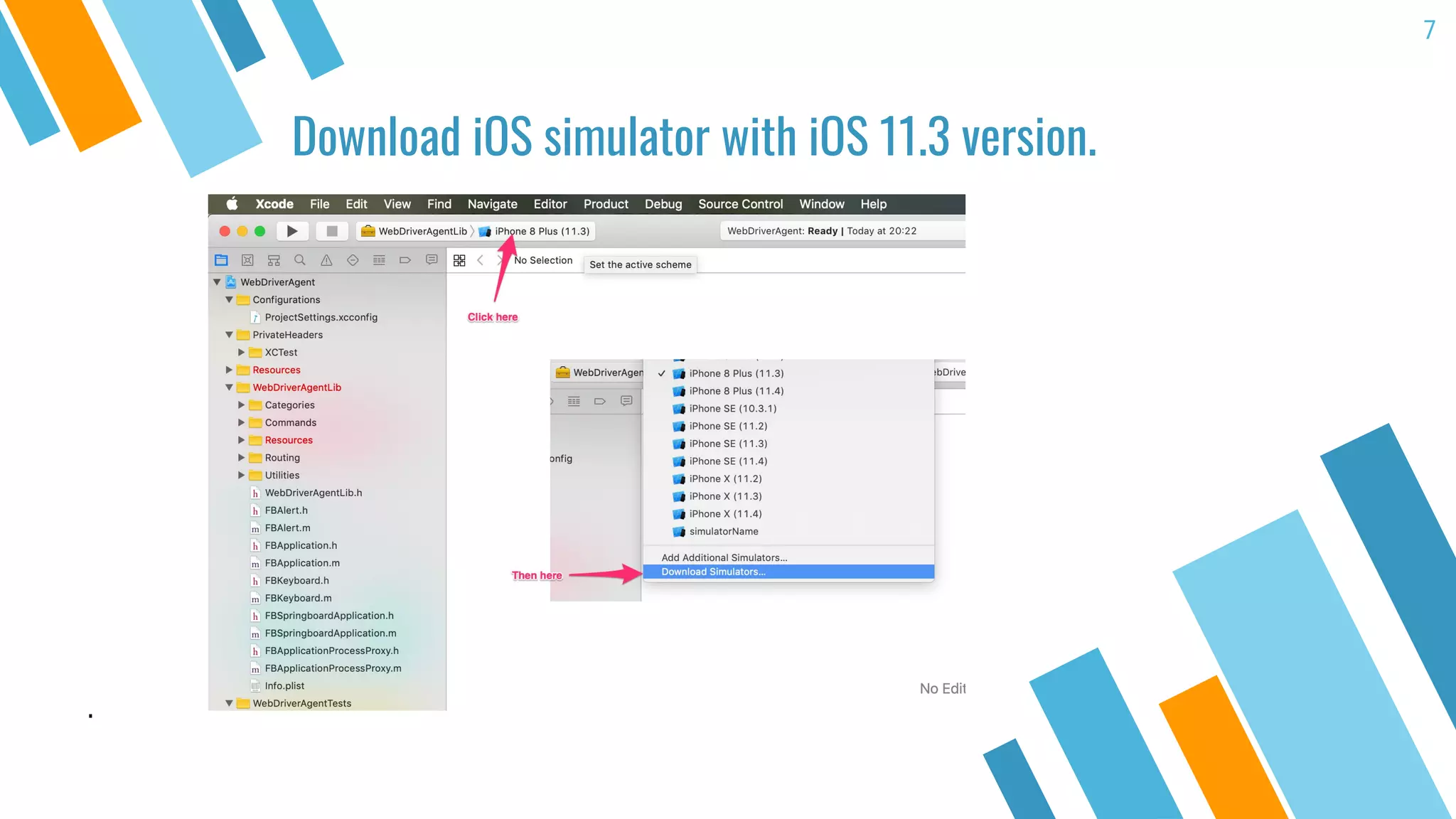The image size is (1456, 819).
Task: Choose iPhone X (11.2) simulator
Action: pos(788,478)
